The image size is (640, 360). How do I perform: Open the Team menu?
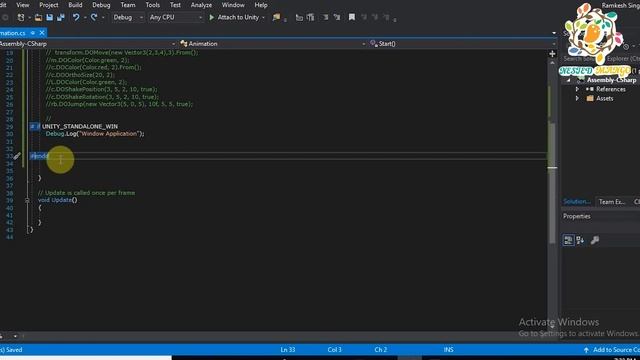128,5
